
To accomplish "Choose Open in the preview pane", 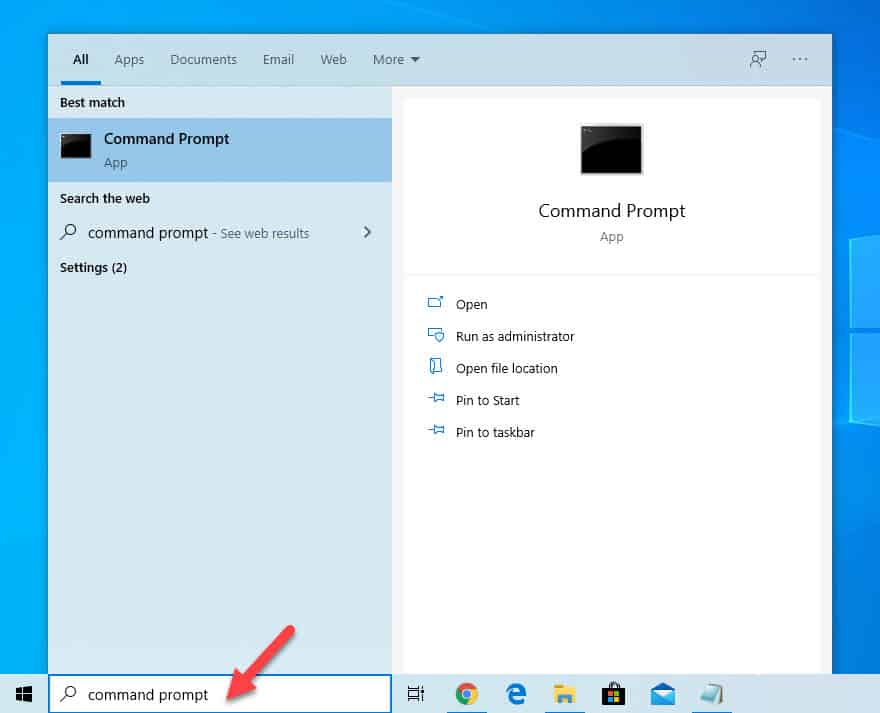I will (471, 304).
